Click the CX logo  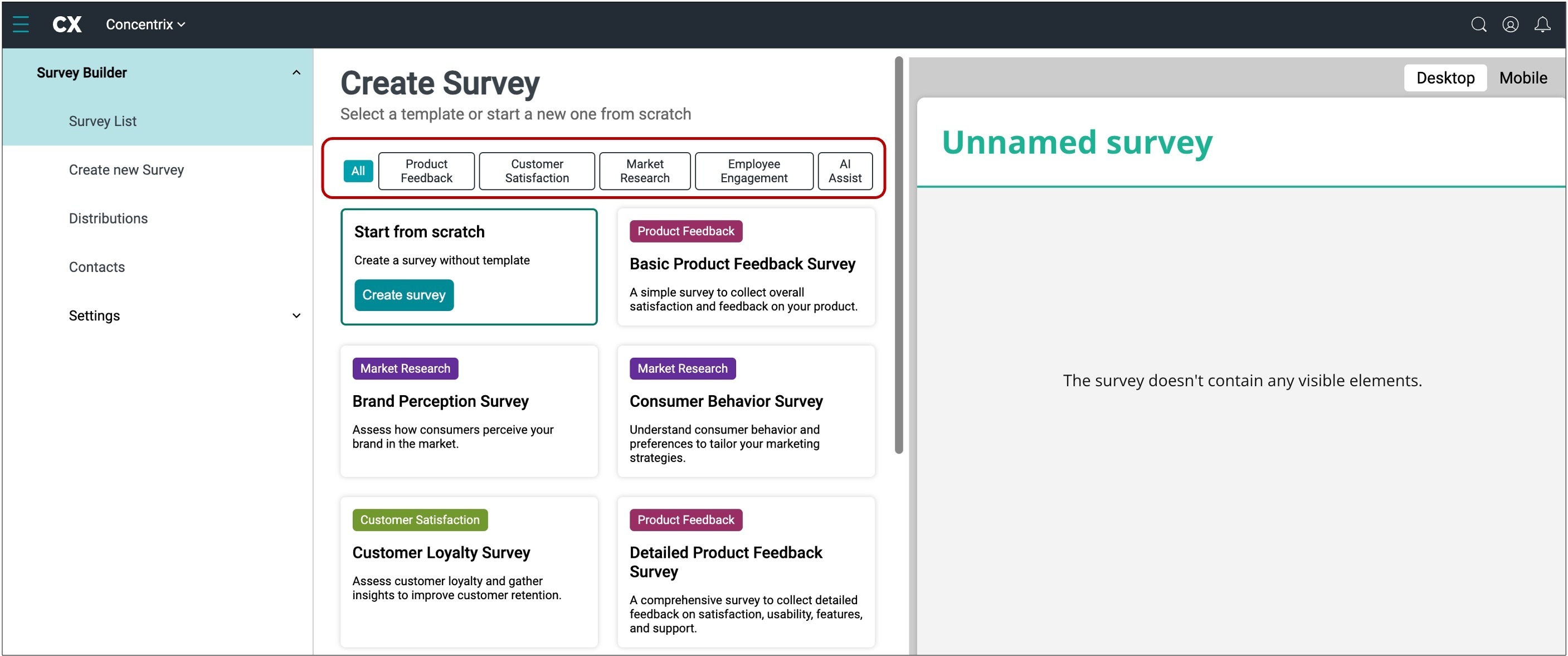[67, 25]
